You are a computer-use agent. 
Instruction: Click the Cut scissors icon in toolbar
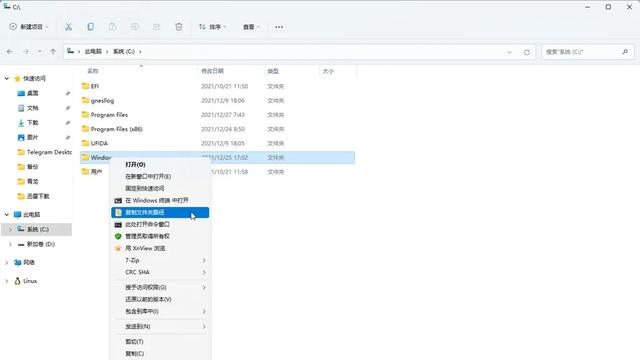point(68,27)
